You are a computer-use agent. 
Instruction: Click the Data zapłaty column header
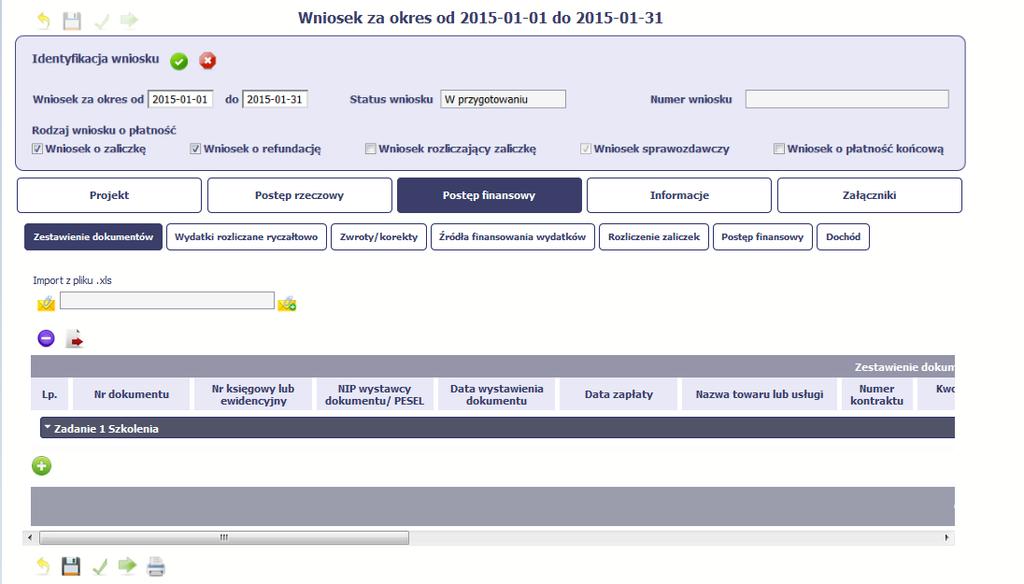(618, 394)
